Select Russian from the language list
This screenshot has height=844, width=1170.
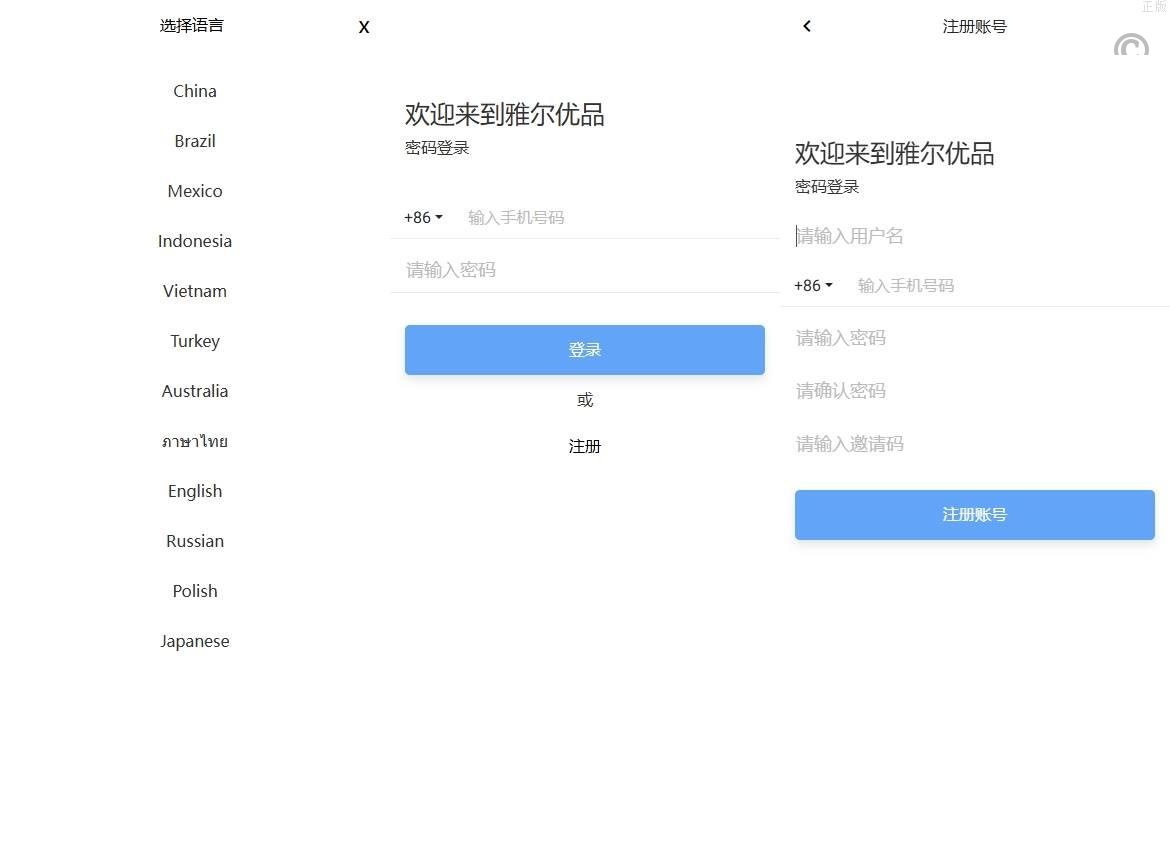tap(194, 541)
